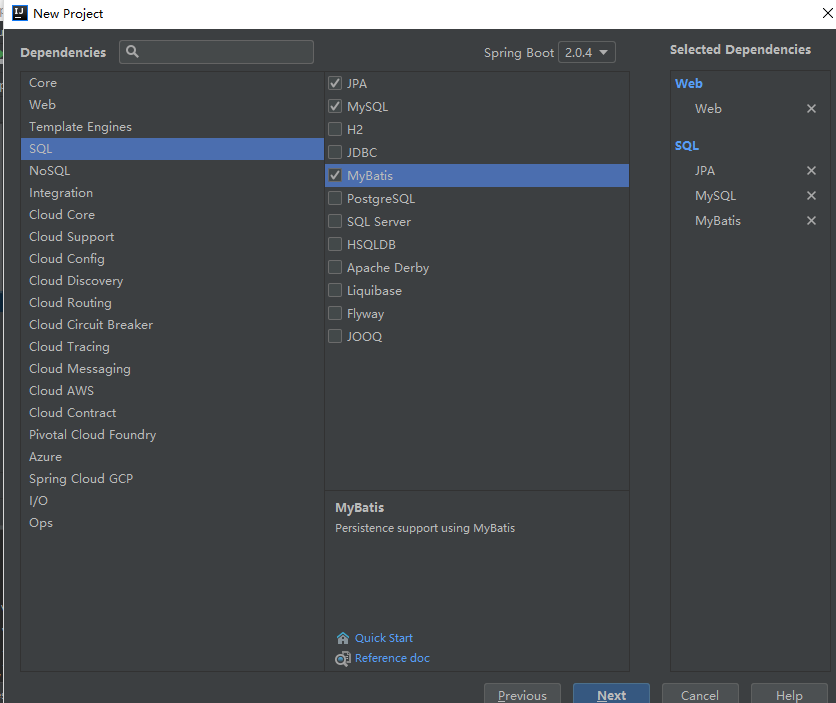This screenshot has height=703, width=836.
Task: Select the Cloud Tracing category
Action: 172,347
